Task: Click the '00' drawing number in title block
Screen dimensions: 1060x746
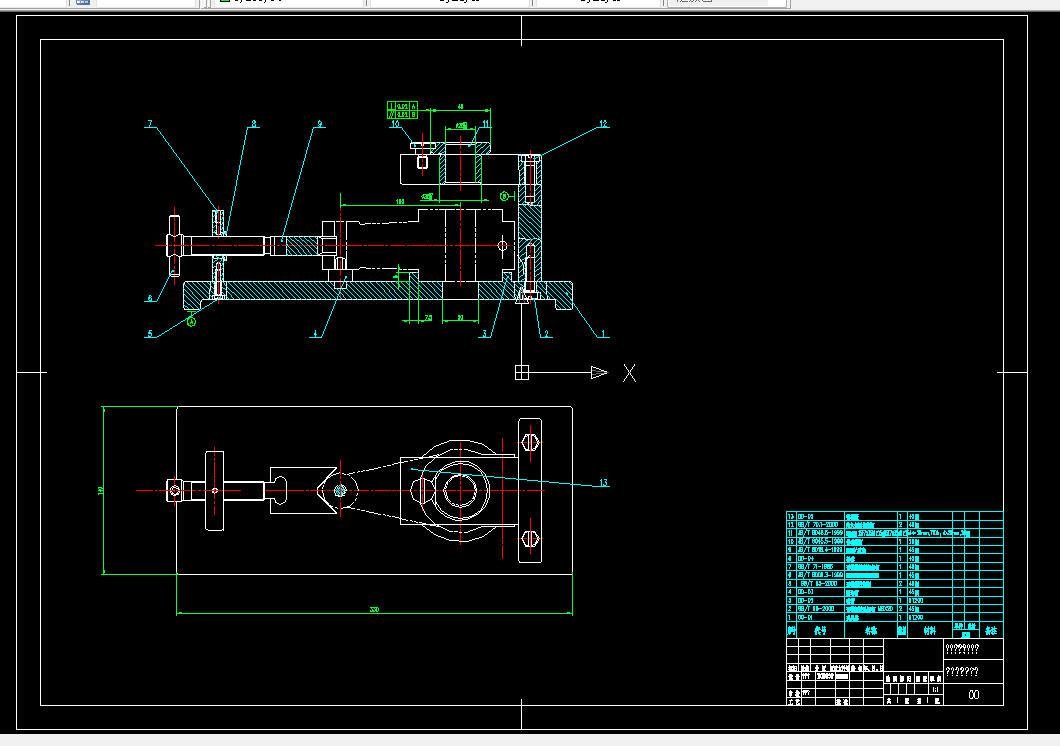Action: click(973, 695)
